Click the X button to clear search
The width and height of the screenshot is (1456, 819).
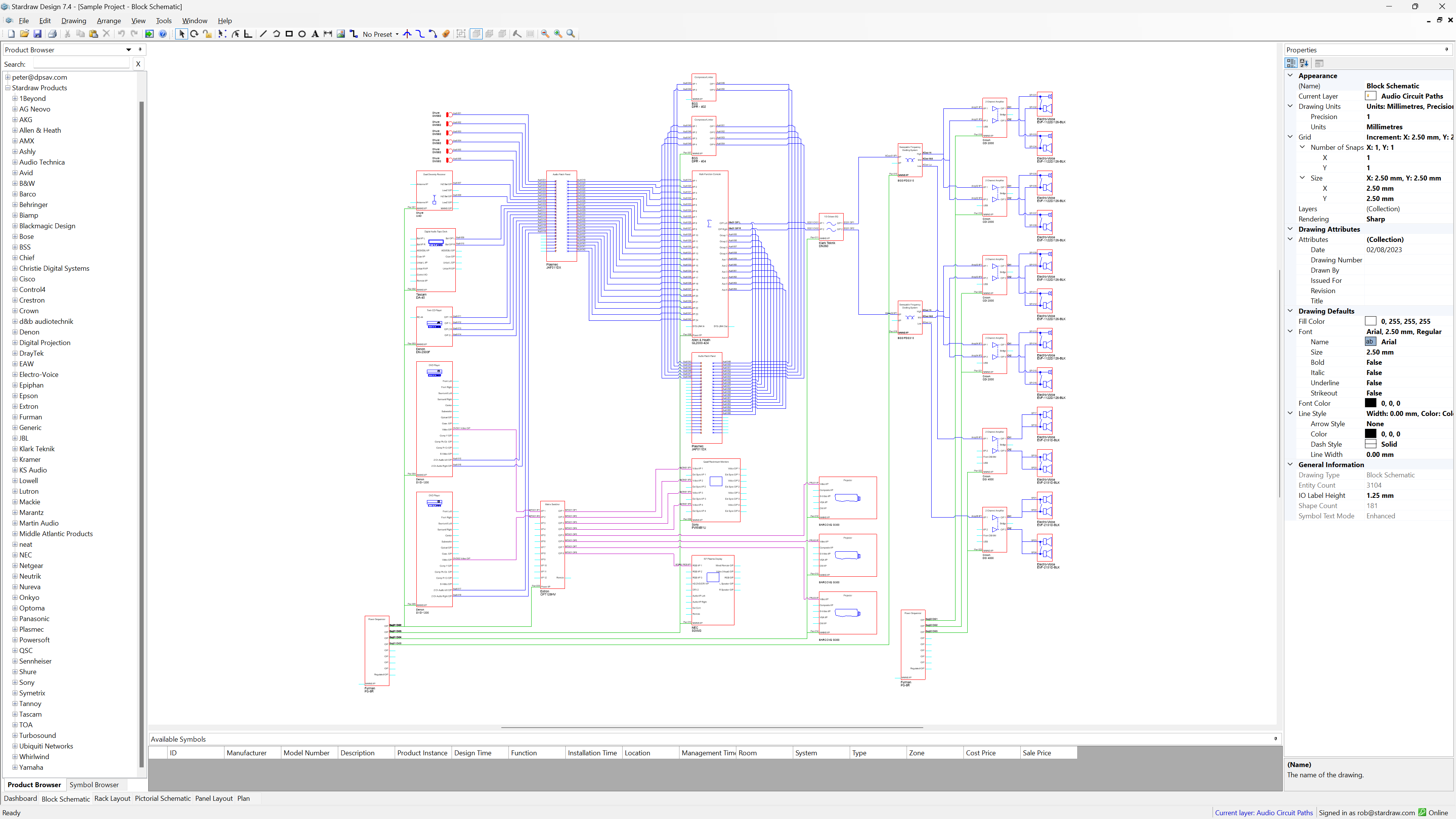138,64
